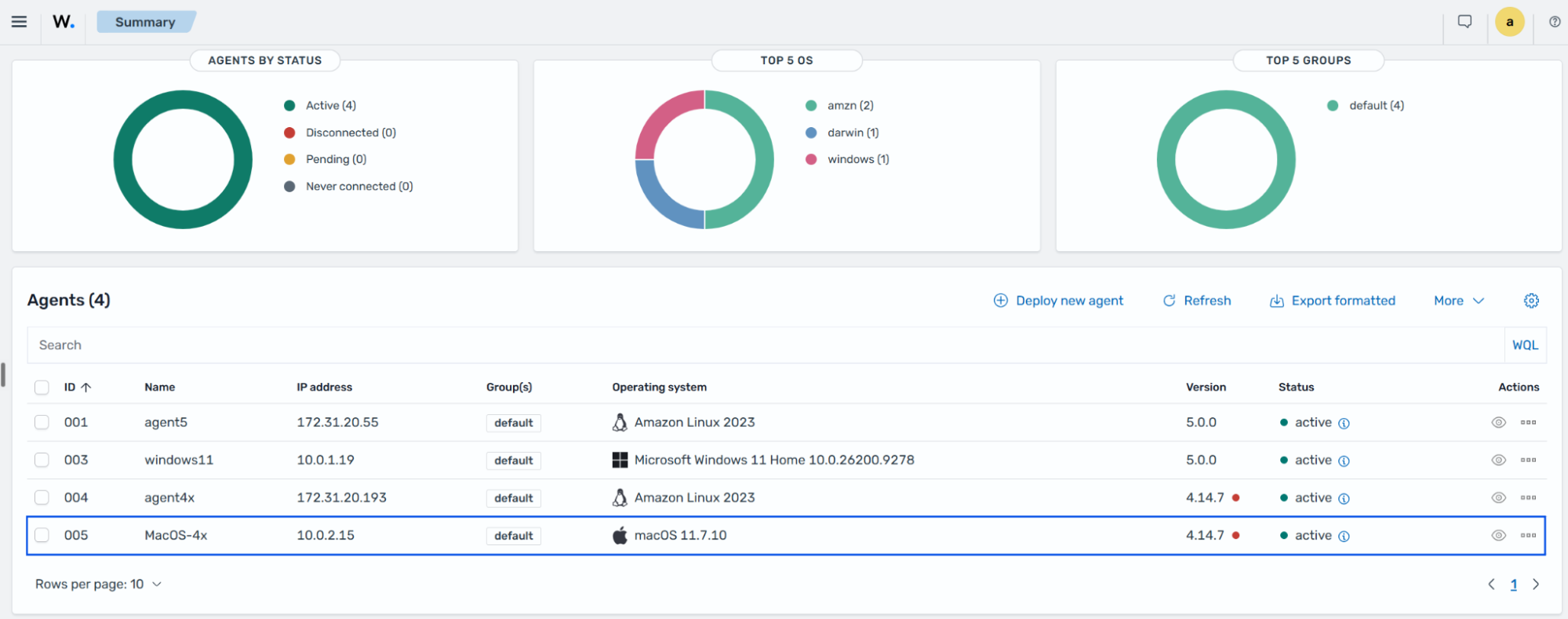1568x619 pixels.
Task: Expand the More actions dropdown
Action: point(1459,300)
